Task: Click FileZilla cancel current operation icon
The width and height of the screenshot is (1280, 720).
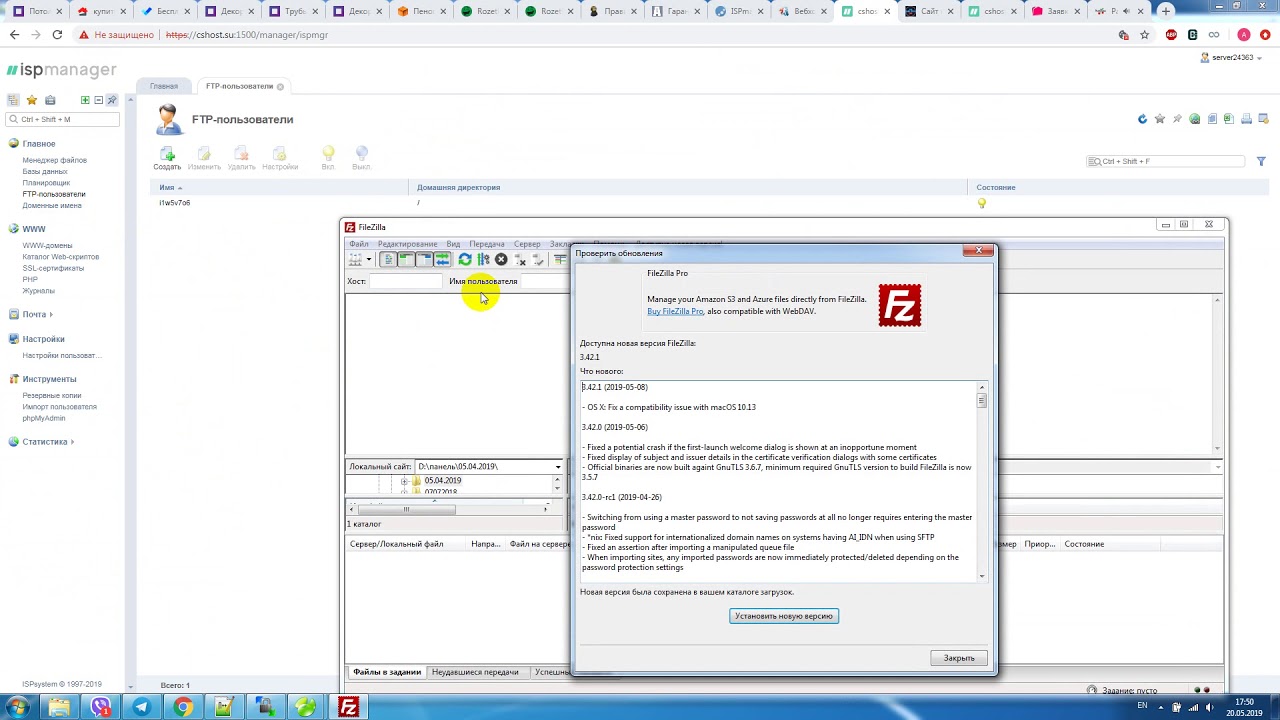Action: click(501, 259)
